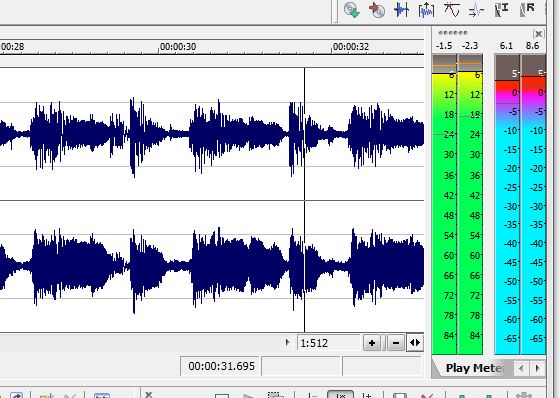
Task: Click the 1:512 zoom ratio field
Action: (x=328, y=343)
